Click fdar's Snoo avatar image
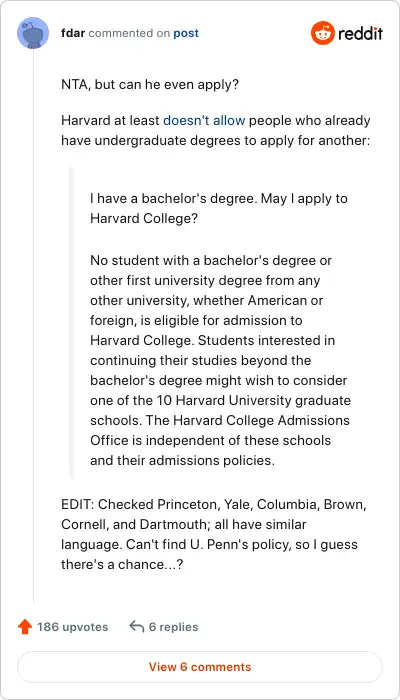This screenshot has height=700, width=400. click(x=33, y=33)
